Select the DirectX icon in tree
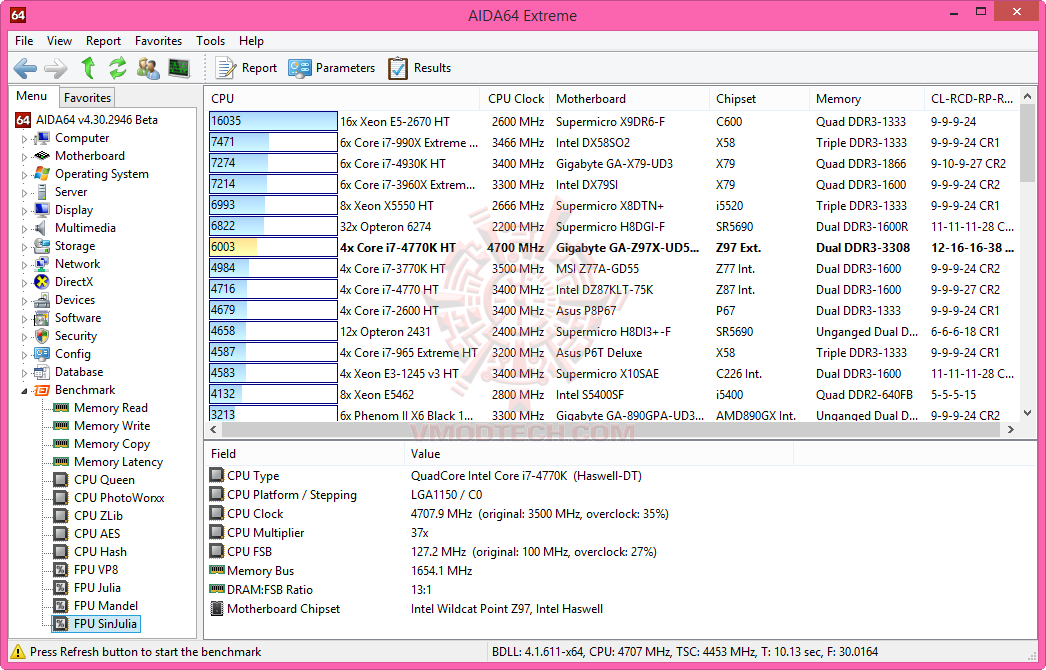Viewport: 1046px width, 670px height. (x=41, y=282)
